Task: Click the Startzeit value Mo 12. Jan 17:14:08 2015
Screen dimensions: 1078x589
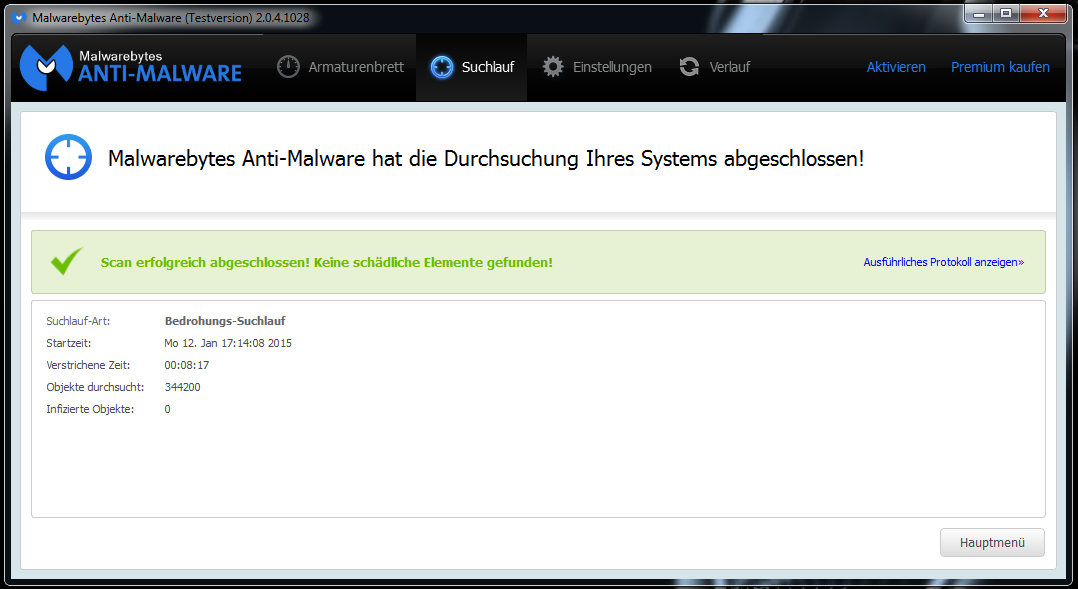Action: pos(228,343)
